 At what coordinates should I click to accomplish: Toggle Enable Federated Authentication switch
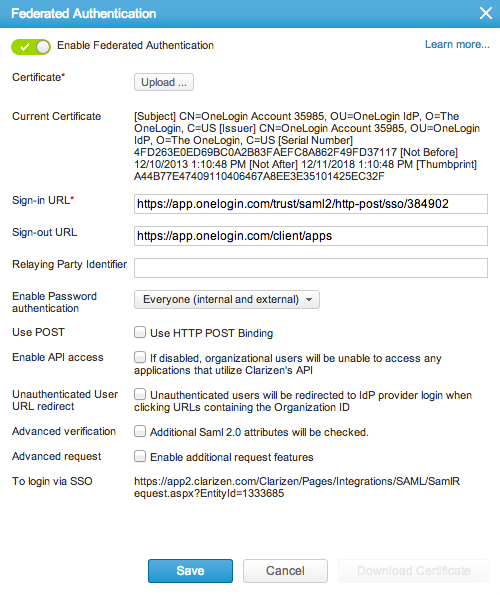(31, 47)
